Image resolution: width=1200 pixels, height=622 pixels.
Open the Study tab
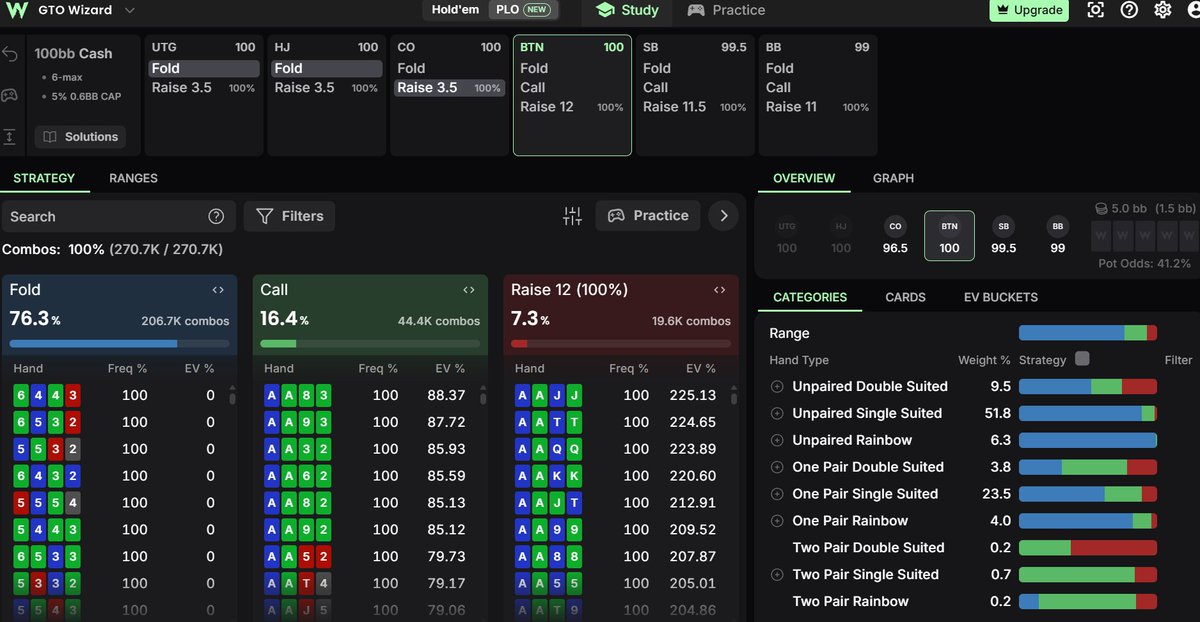627,10
